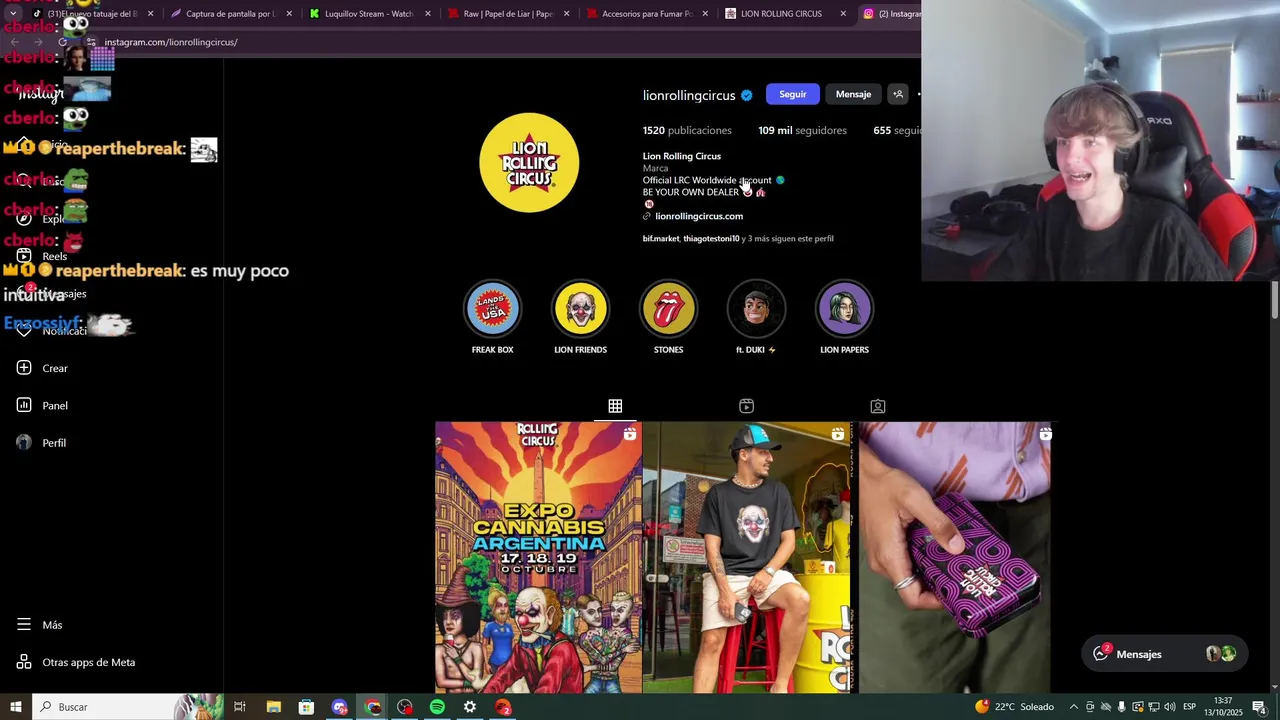Click the Seguir button
Screen dimensions: 1280x720
(793, 94)
